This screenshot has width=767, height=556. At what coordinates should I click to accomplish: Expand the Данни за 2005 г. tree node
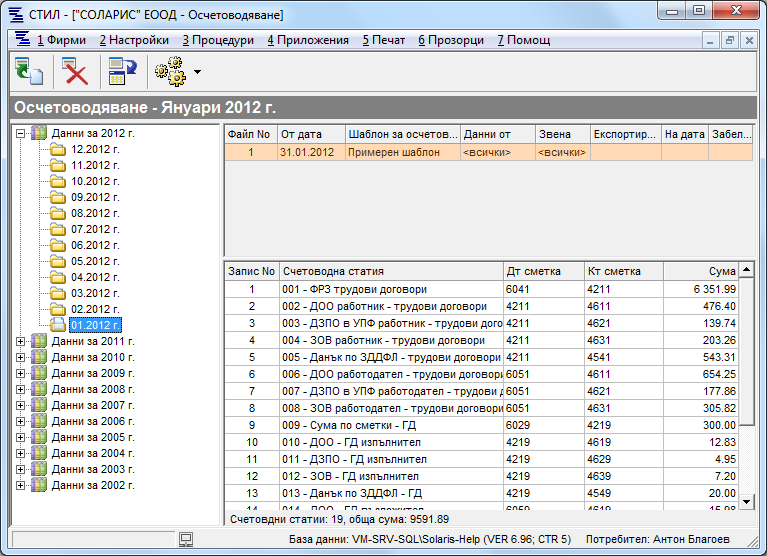click(x=20, y=438)
